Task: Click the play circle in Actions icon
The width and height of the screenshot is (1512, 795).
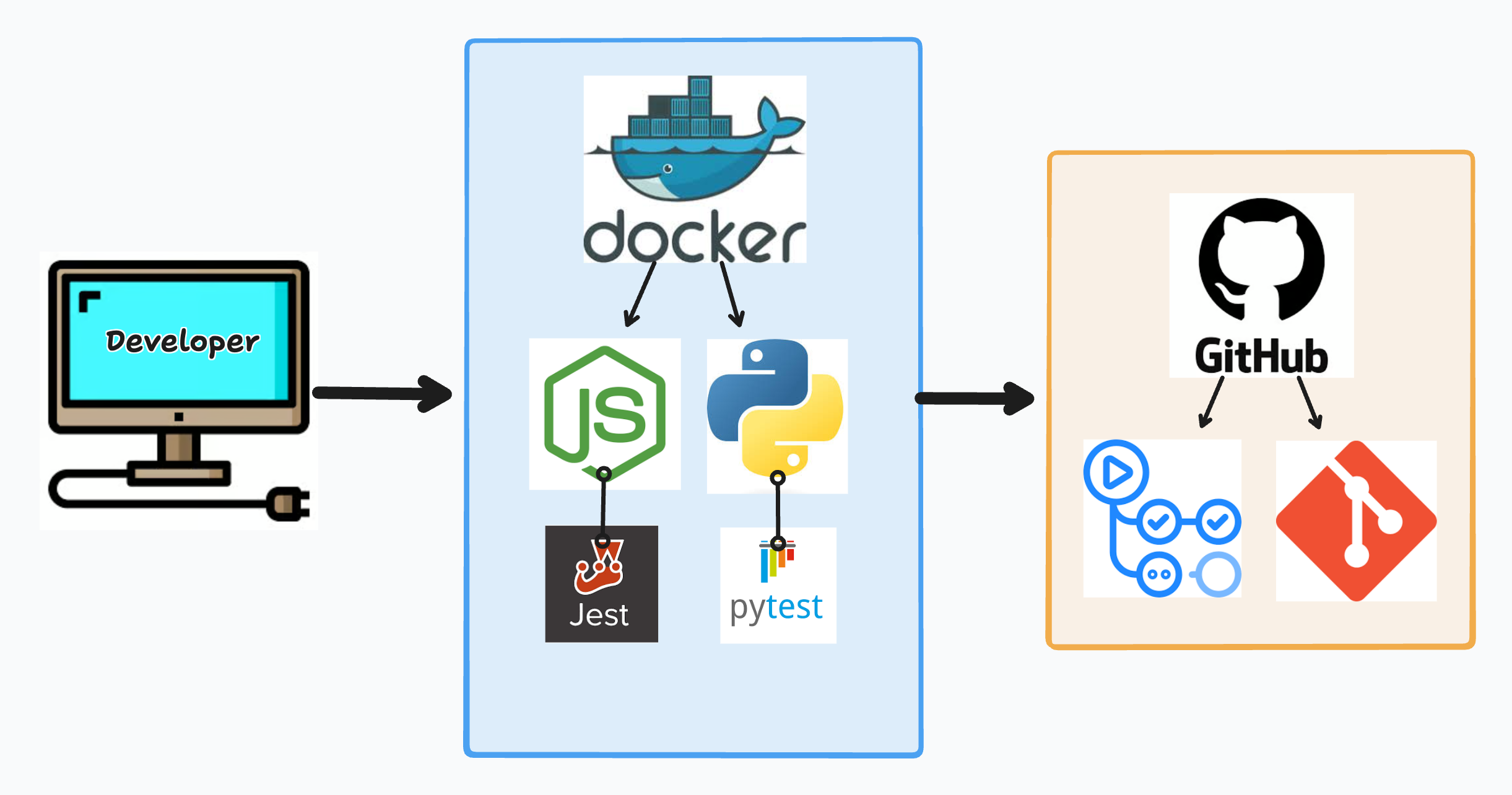Action: click(1116, 473)
